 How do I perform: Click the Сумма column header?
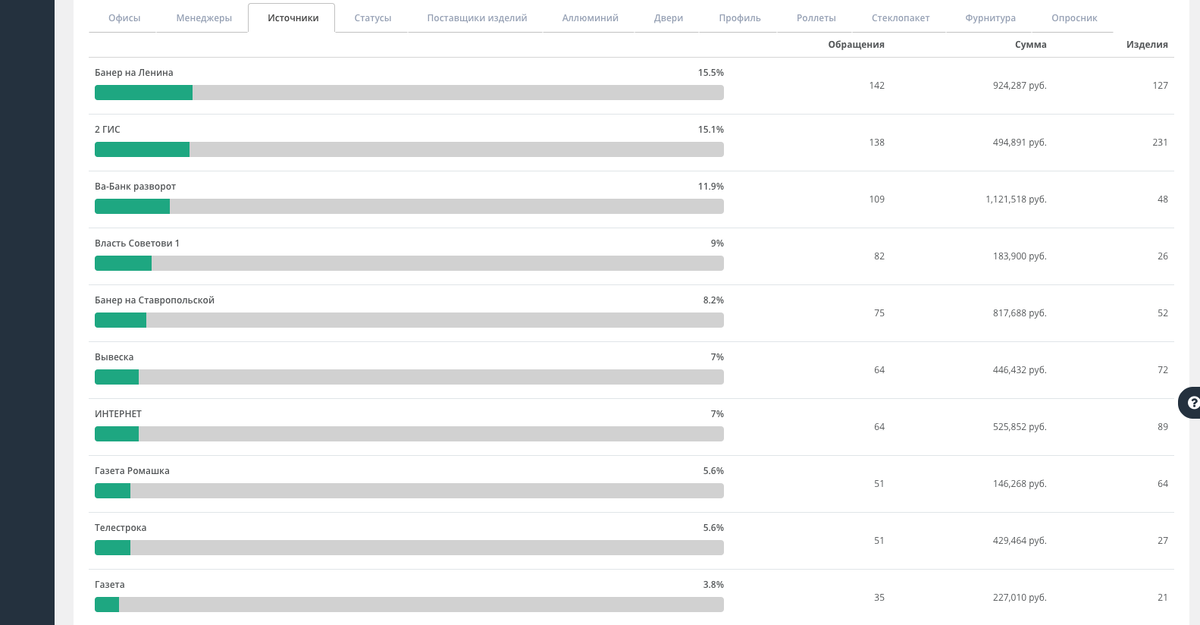click(x=1030, y=45)
